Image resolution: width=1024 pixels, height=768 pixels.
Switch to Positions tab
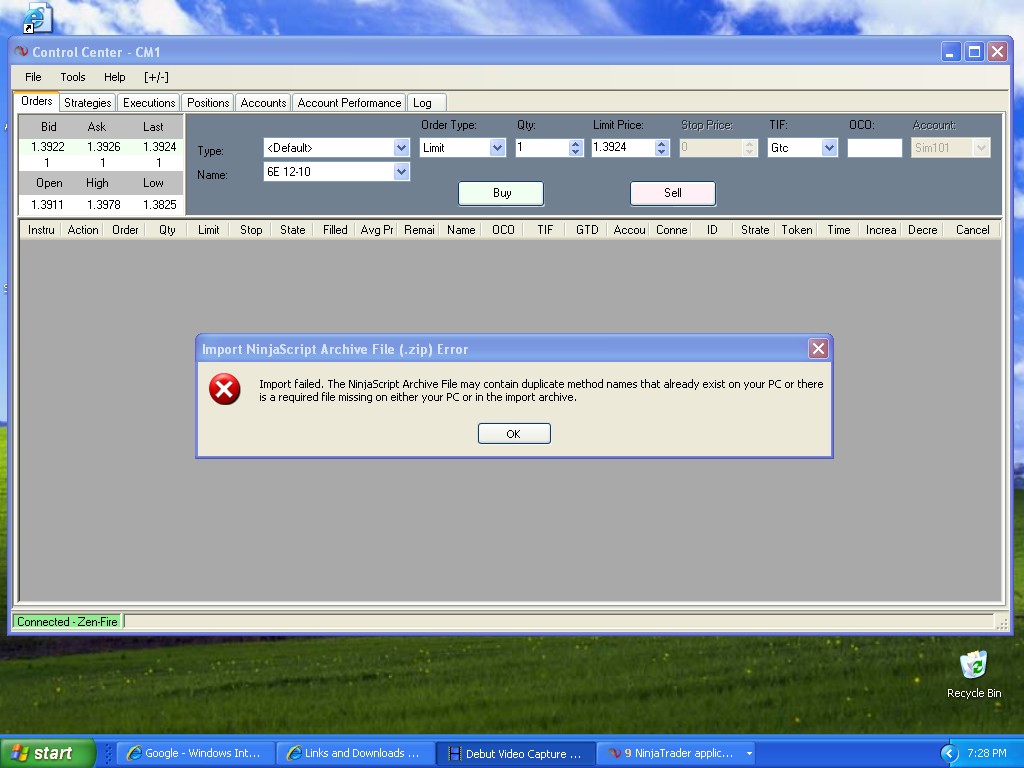point(208,103)
